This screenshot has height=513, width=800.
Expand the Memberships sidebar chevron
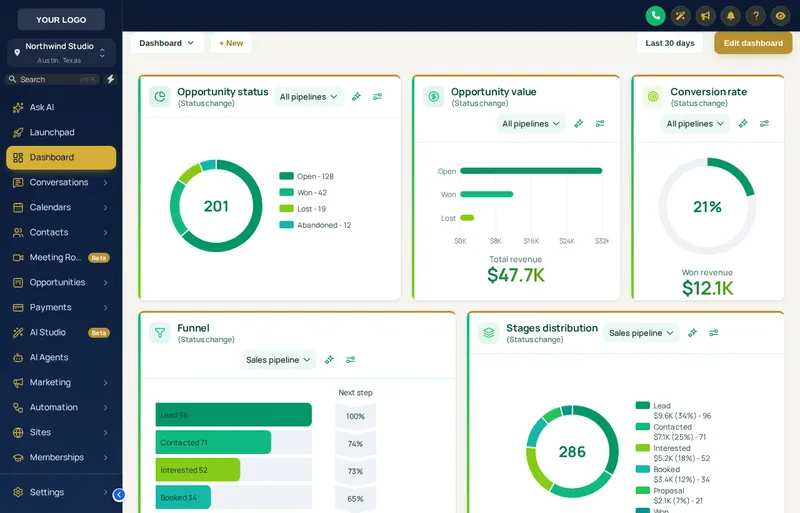(106, 457)
